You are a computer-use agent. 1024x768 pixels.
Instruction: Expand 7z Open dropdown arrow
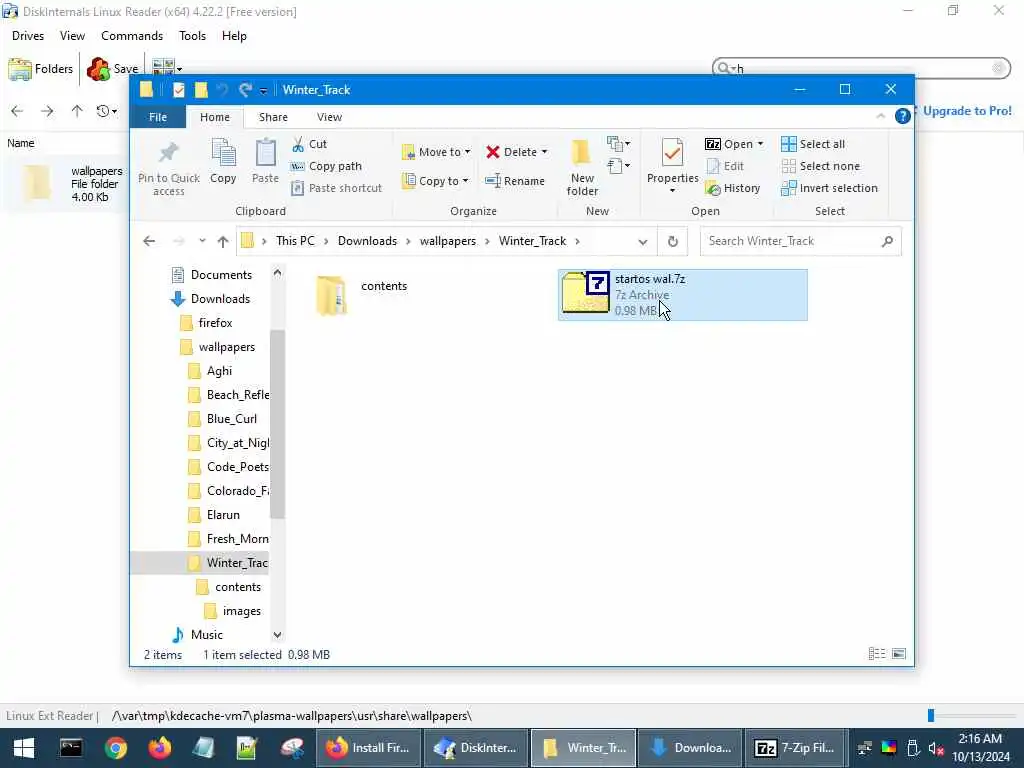click(x=760, y=144)
